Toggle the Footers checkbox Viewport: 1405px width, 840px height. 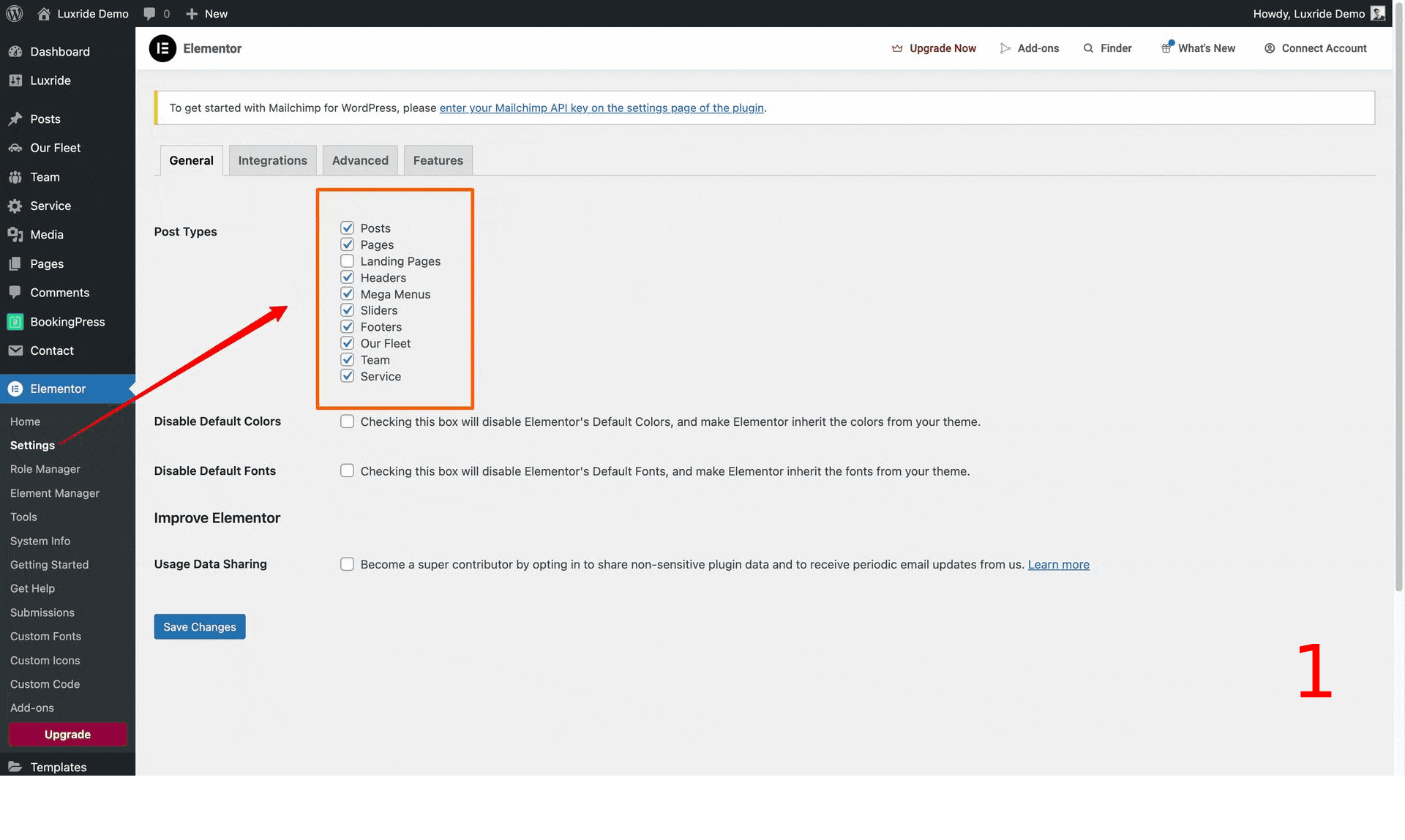tap(348, 327)
